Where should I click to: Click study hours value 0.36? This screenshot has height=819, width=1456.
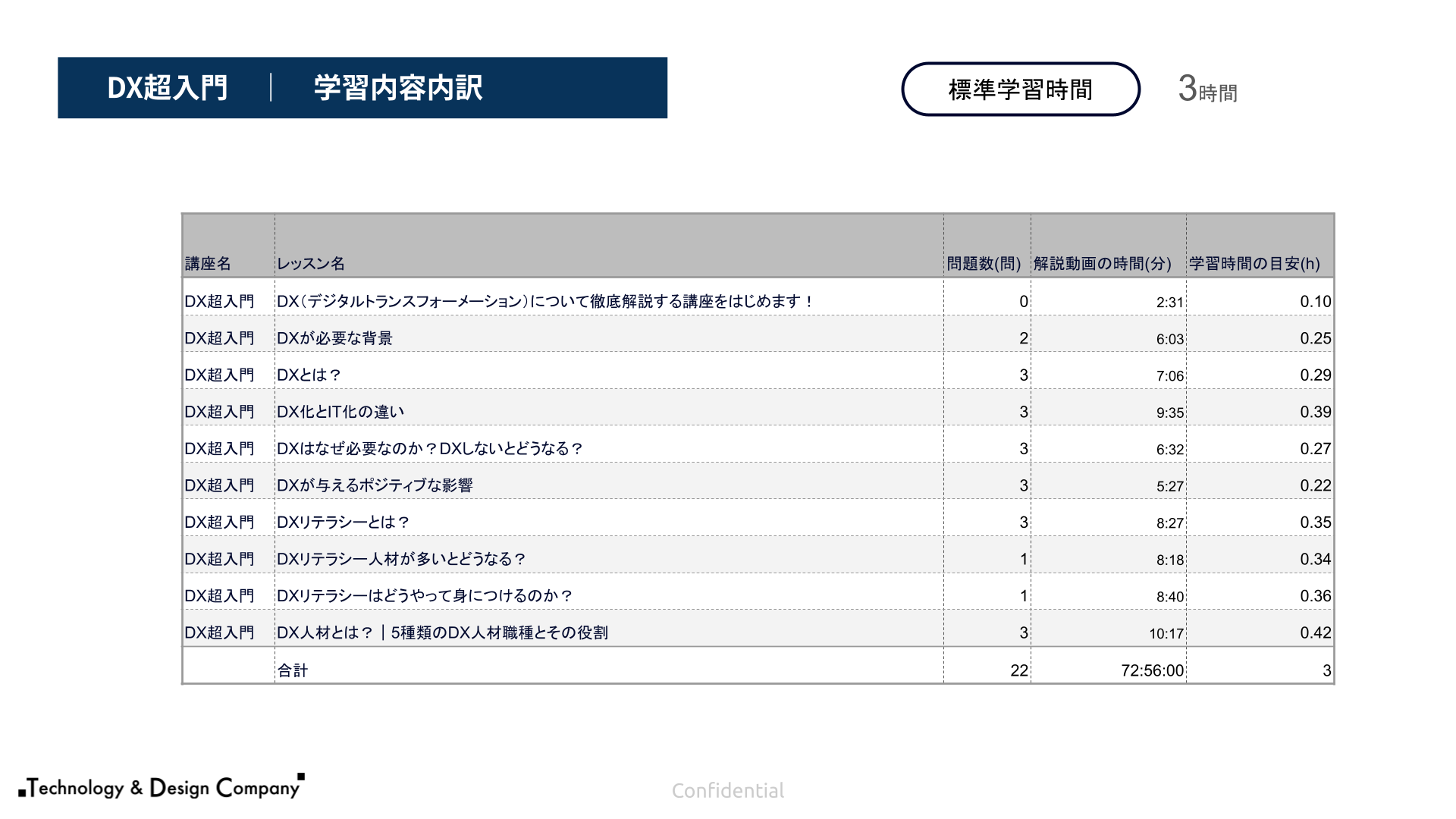(x=1316, y=596)
